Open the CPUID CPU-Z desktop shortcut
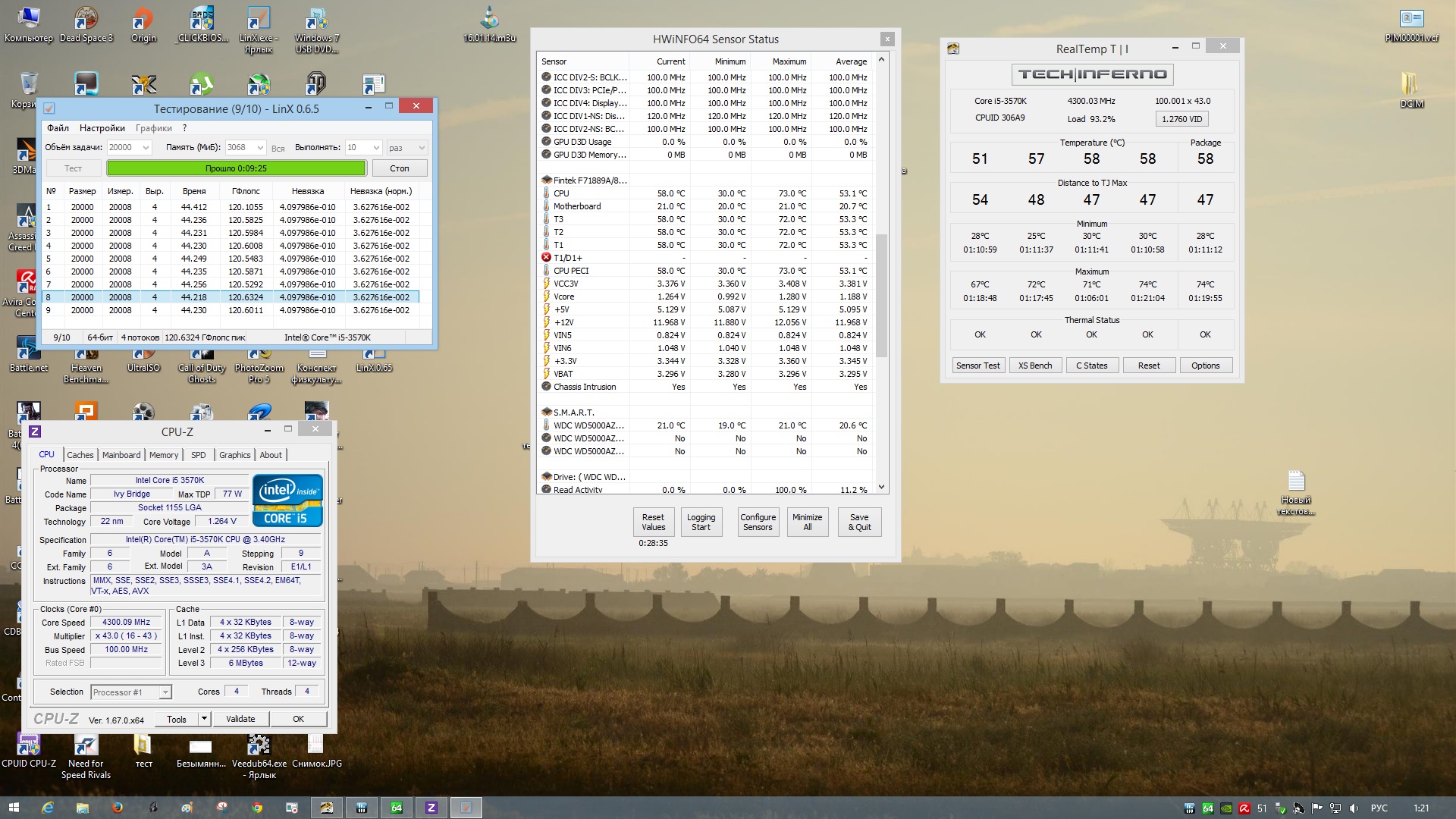Viewport: 1456px width, 819px height. 29,747
